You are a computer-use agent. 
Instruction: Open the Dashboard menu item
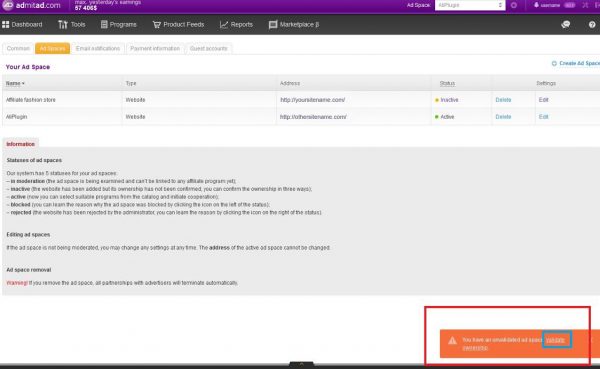22,24
